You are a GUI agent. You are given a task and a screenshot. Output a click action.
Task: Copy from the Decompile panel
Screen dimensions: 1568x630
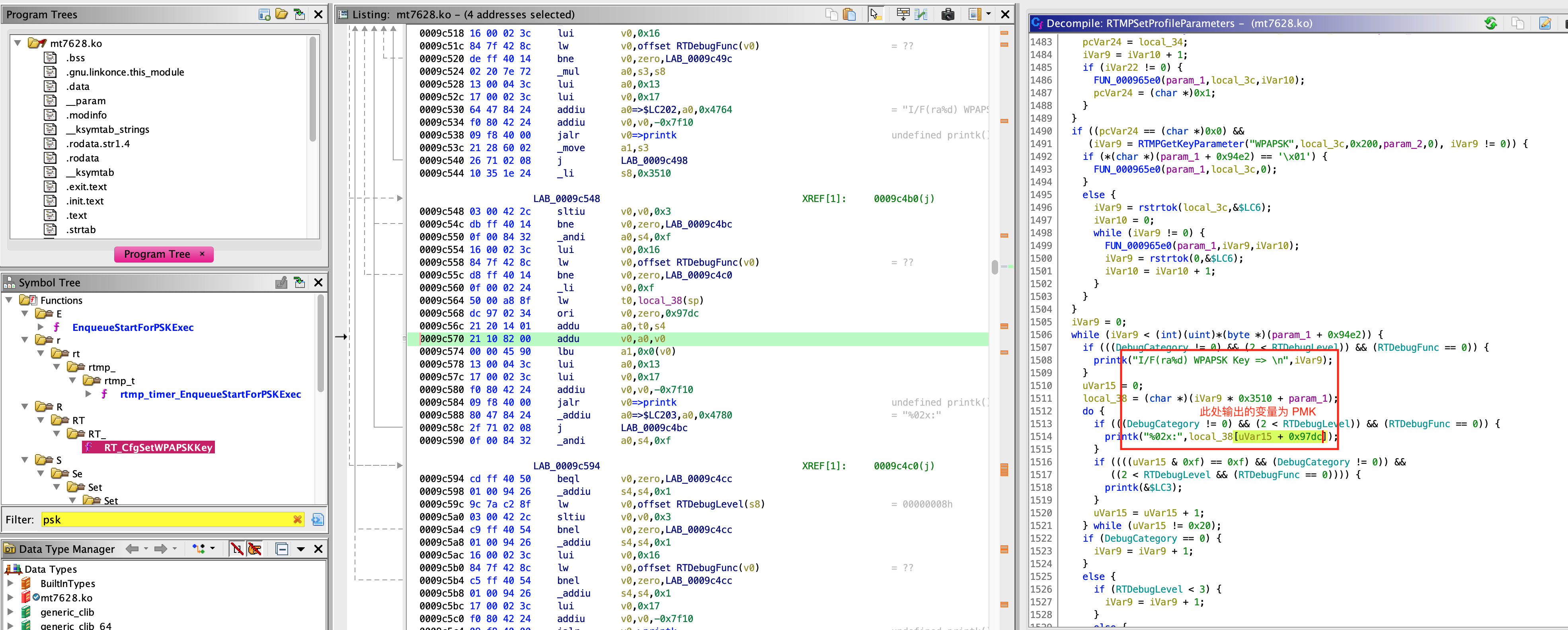pyautogui.click(x=1517, y=23)
